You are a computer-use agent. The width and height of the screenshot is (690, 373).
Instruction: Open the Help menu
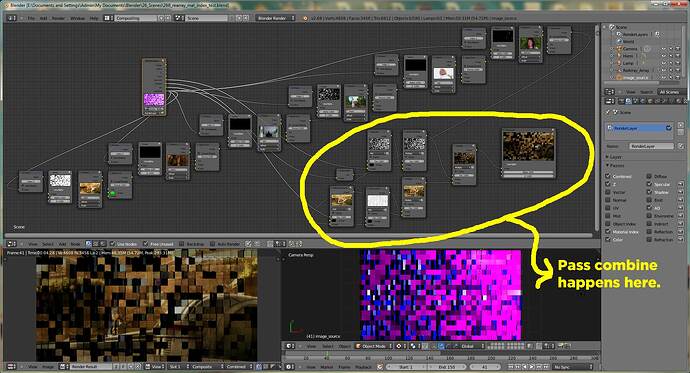point(94,18)
